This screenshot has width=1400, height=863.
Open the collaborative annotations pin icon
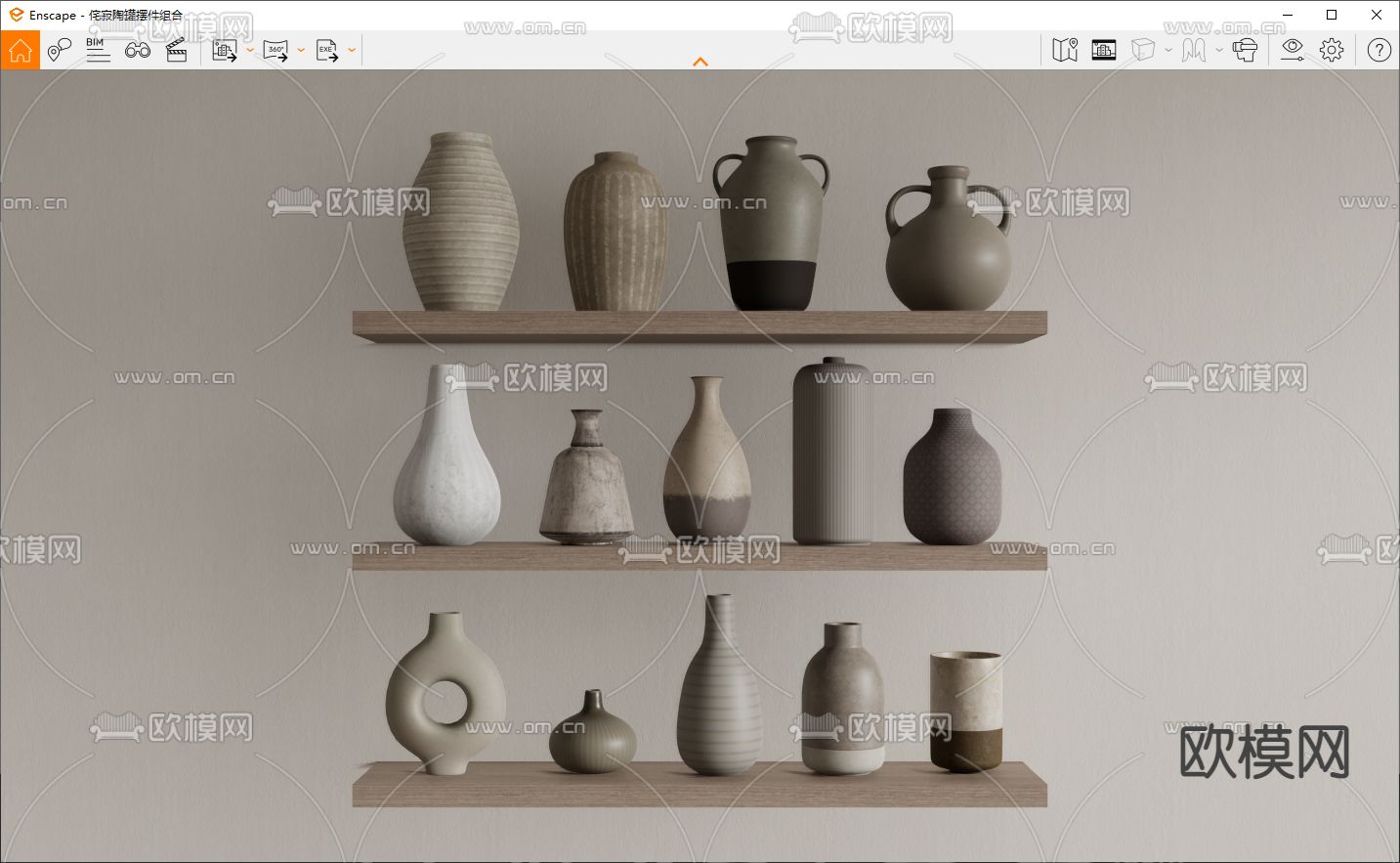(x=59, y=50)
